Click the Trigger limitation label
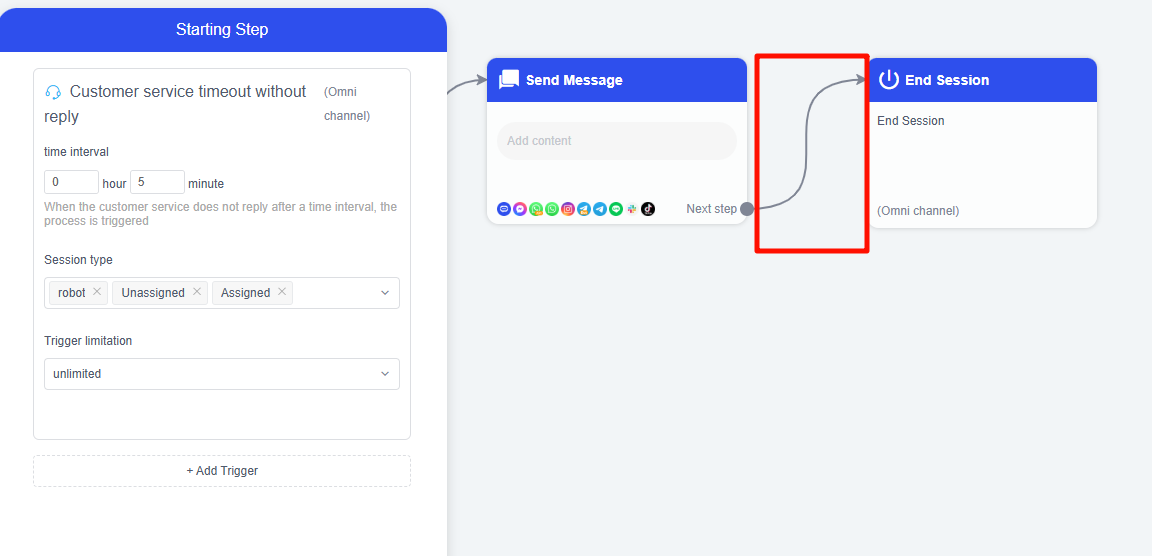 pos(88,341)
